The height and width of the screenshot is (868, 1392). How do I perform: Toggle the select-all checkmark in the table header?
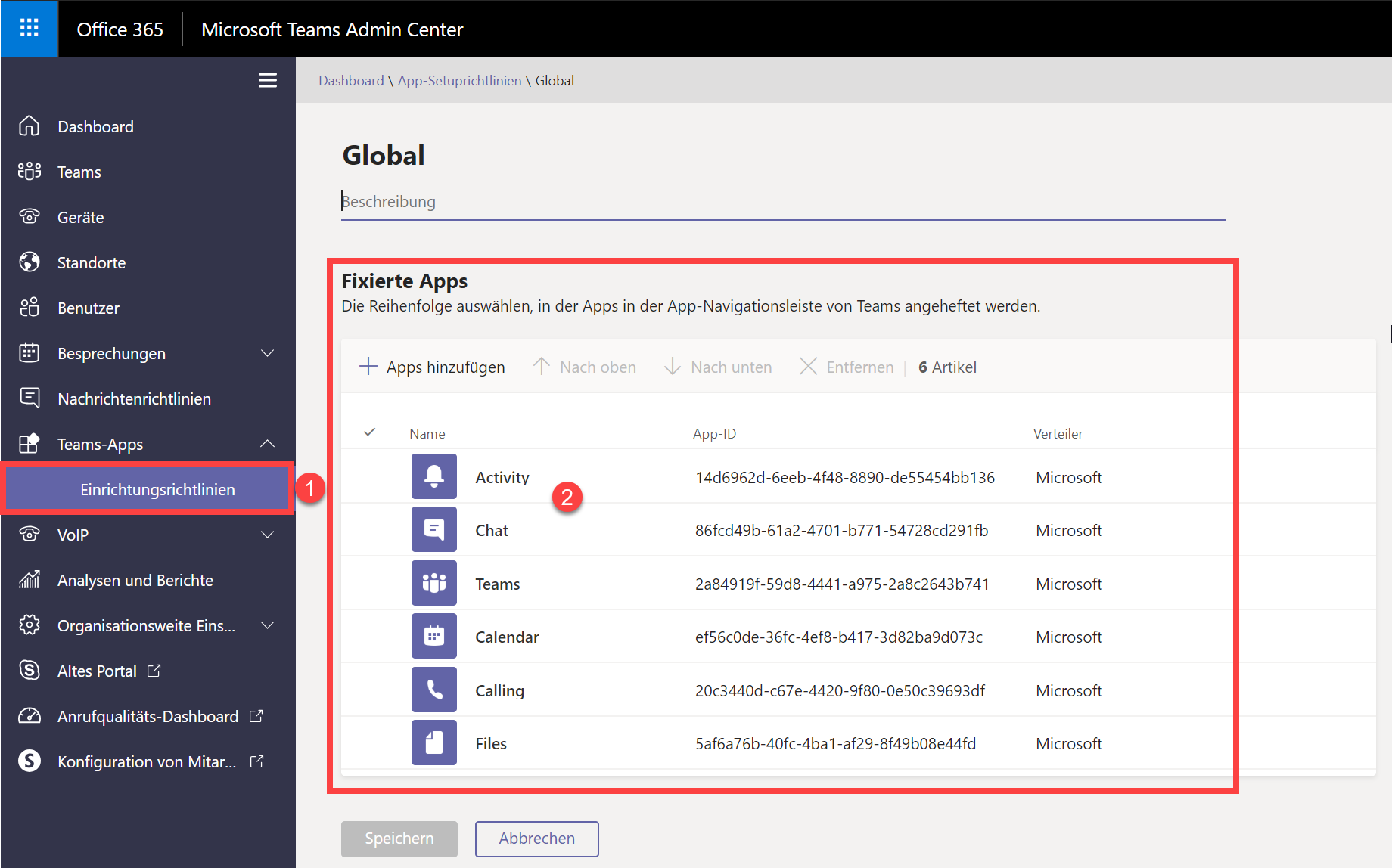pos(370,432)
